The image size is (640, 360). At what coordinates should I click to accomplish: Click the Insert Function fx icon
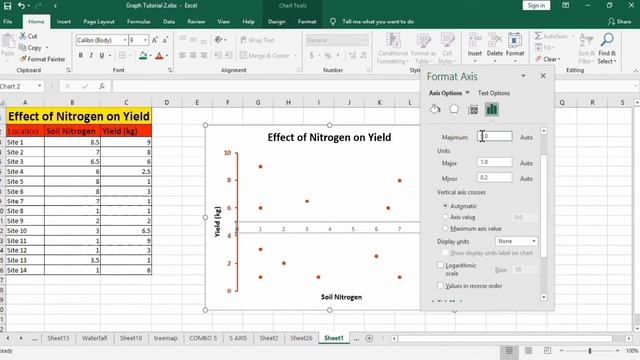(102, 86)
